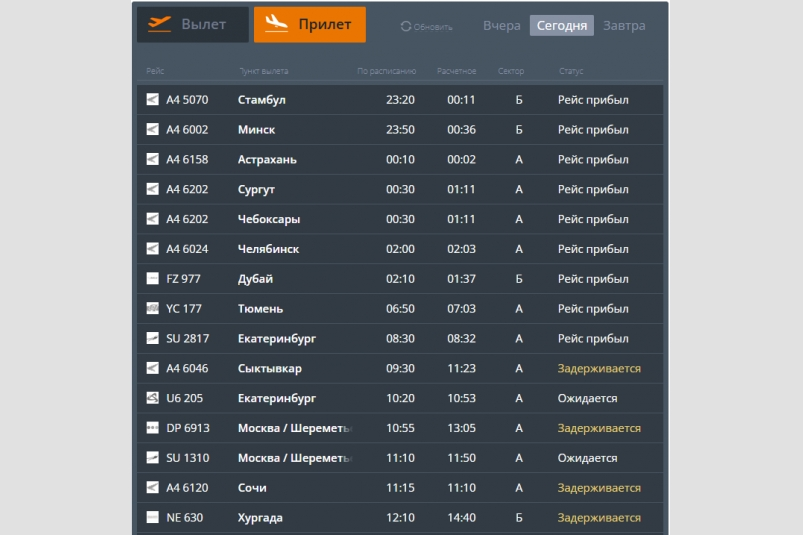This screenshot has width=803, height=535.
Task: Switch to the Вылет departures tab
Action: 193,25
